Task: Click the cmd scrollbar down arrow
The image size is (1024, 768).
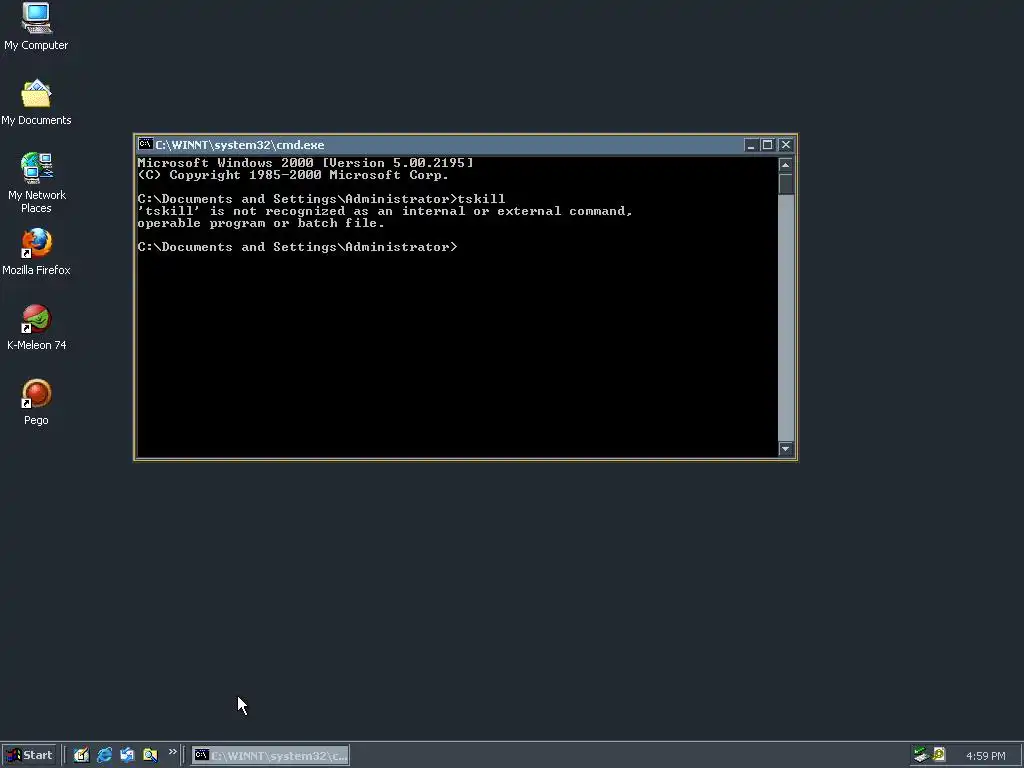Action: coord(786,449)
